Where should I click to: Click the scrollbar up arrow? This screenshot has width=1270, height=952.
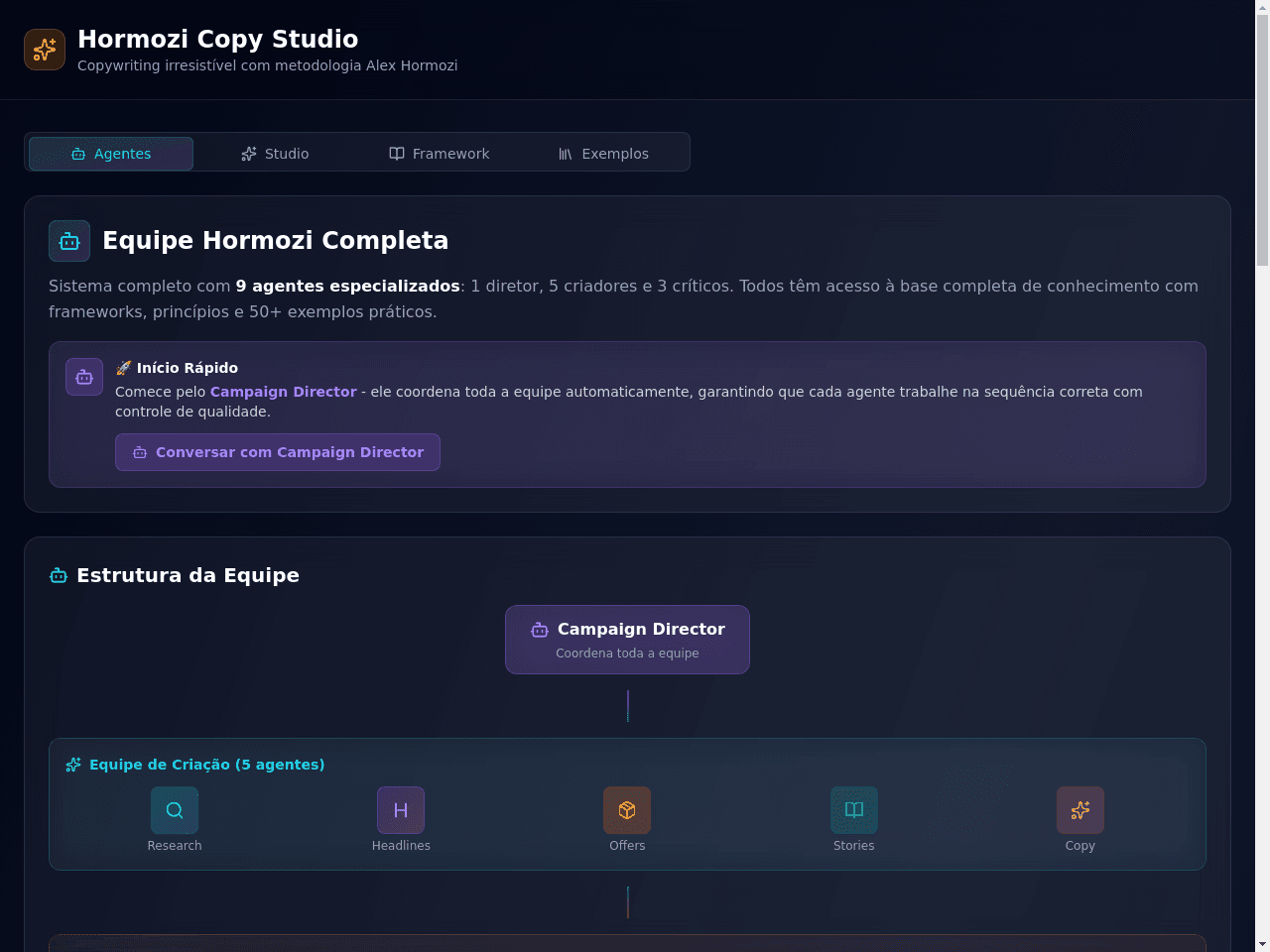[x=1262, y=7]
